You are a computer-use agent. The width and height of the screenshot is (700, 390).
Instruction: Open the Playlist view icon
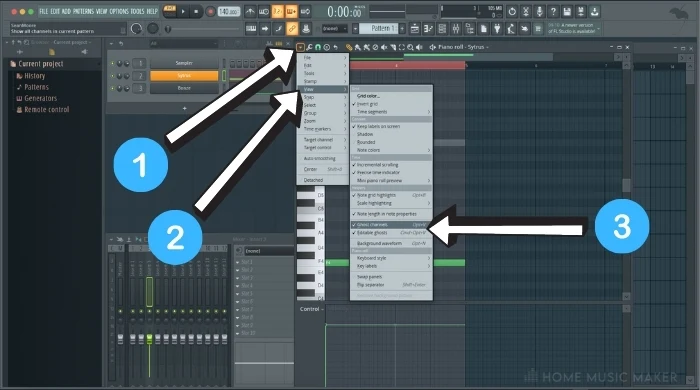click(415, 29)
